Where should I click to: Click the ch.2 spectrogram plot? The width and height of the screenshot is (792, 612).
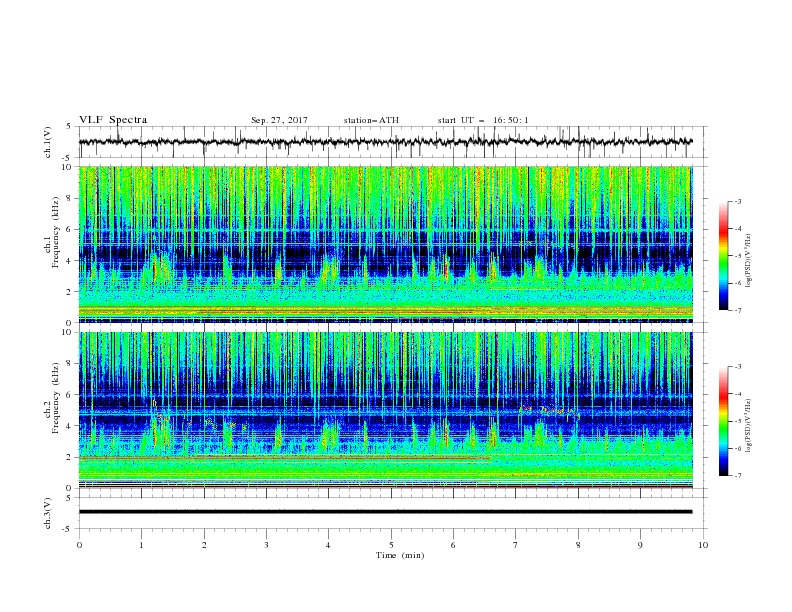(x=386, y=410)
